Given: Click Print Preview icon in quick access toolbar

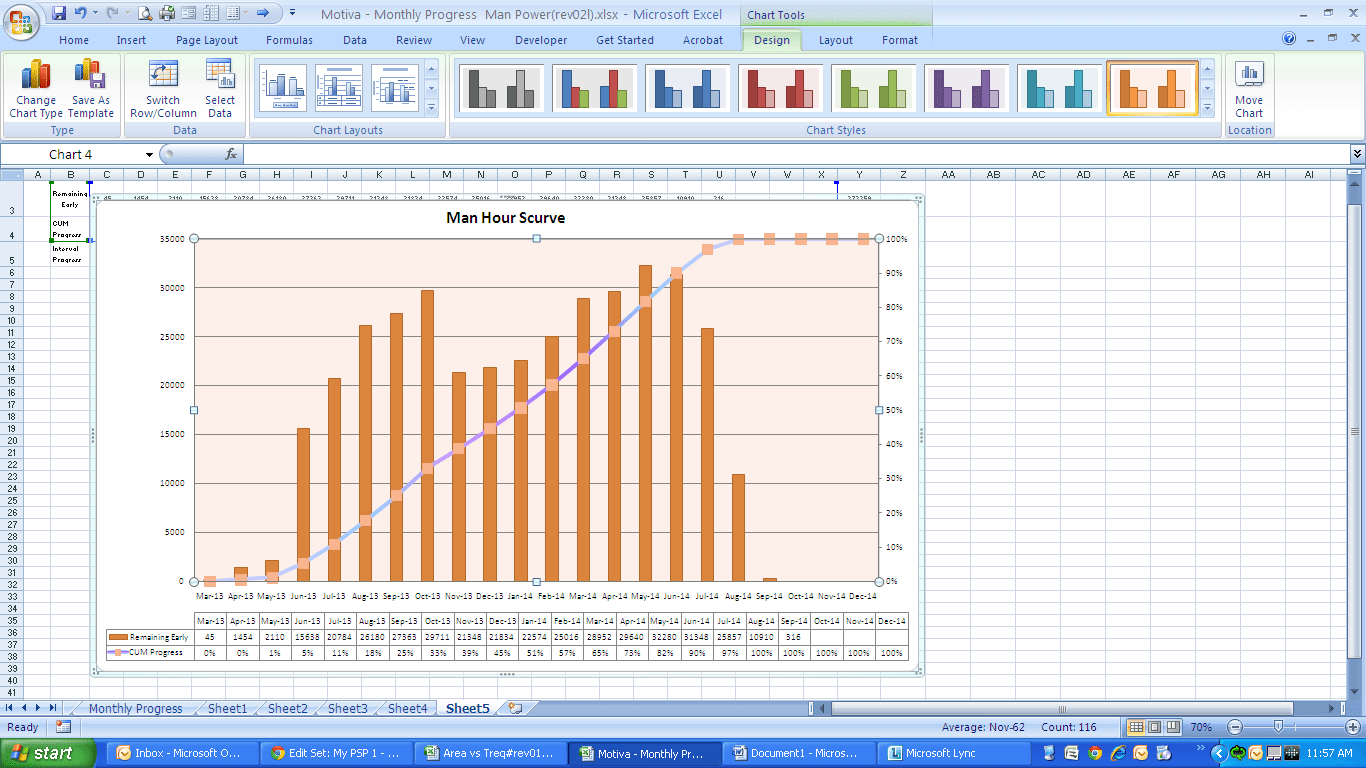Looking at the screenshot, I should pyautogui.click(x=145, y=13).
